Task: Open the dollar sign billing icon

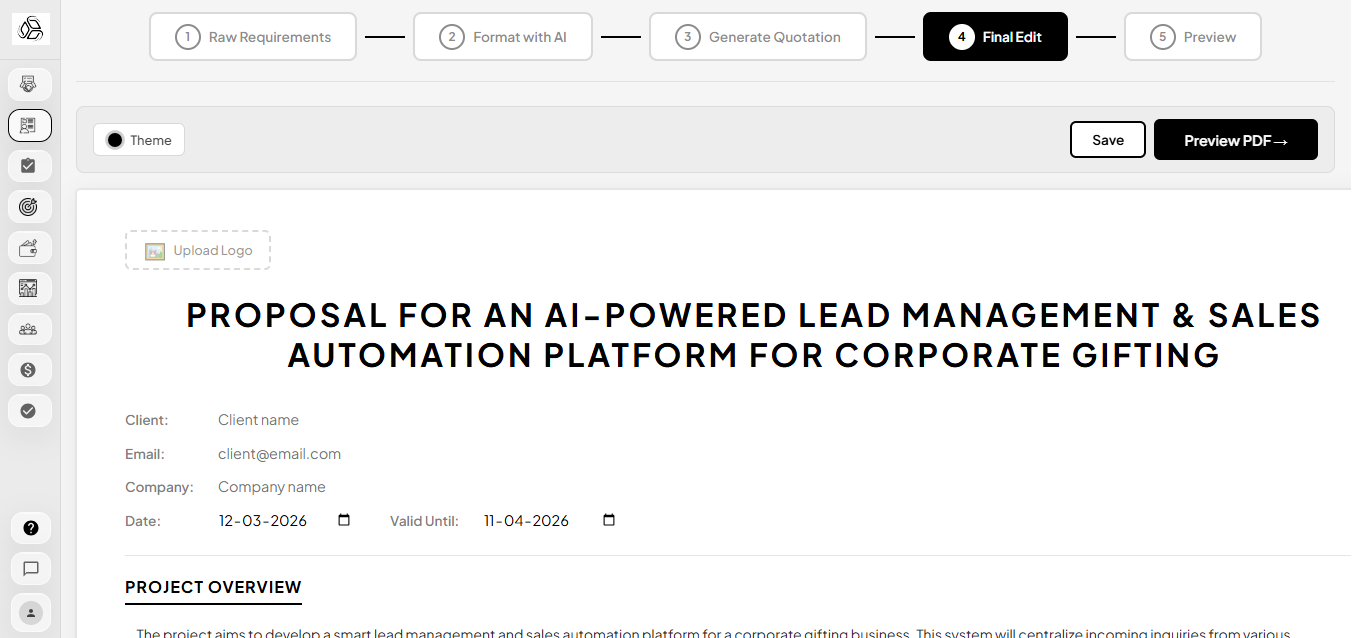Action: 29,370
